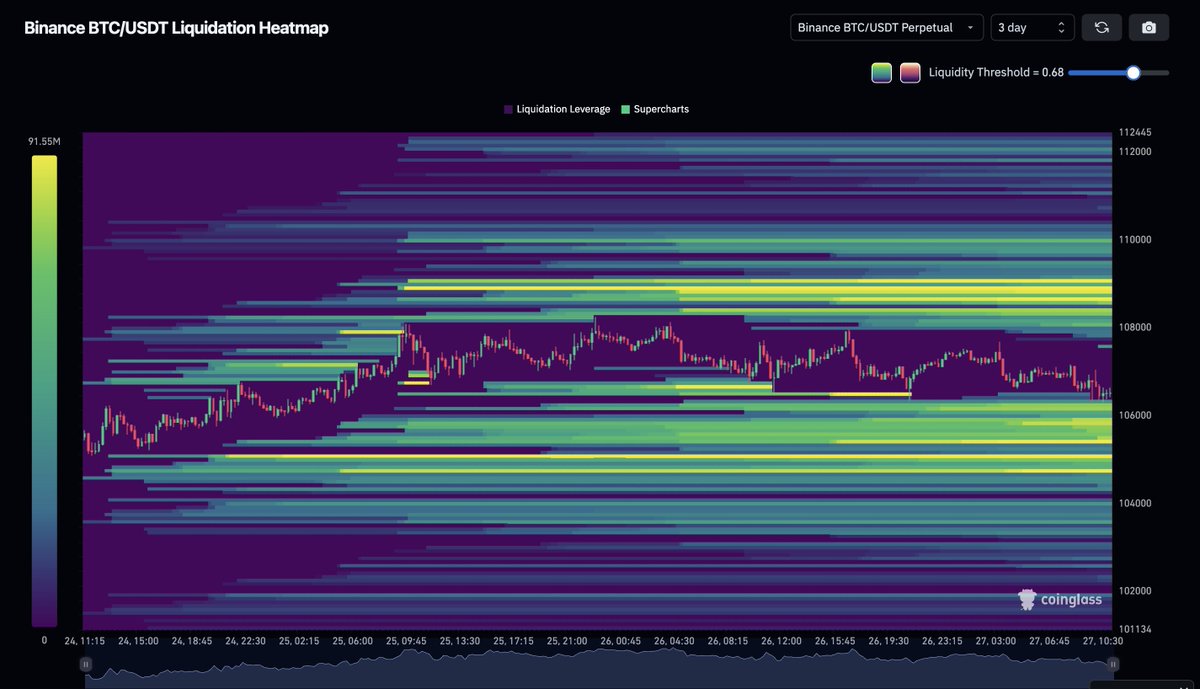1200x689 pixels.
Task: Click the 106000 price axis label
Action: (1135, 415)
